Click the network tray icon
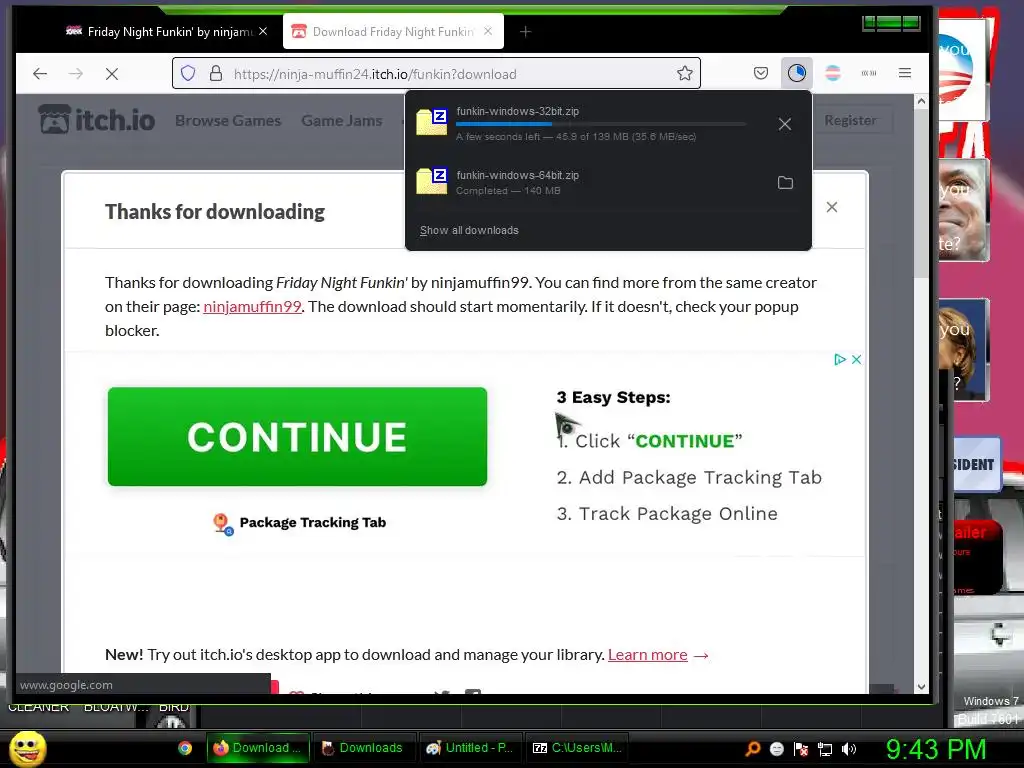This screenshot has height=768, width=1024. tap(825, 748)
